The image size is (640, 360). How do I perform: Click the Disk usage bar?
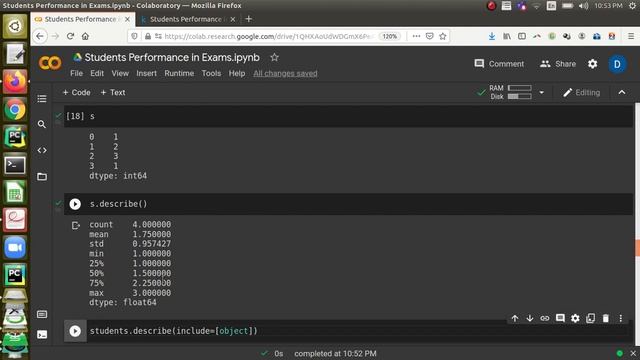coord(519,97)
